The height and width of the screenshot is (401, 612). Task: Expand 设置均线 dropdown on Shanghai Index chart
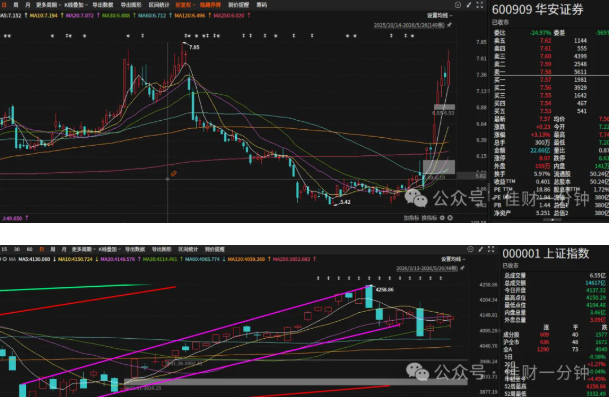pos(452,259)
